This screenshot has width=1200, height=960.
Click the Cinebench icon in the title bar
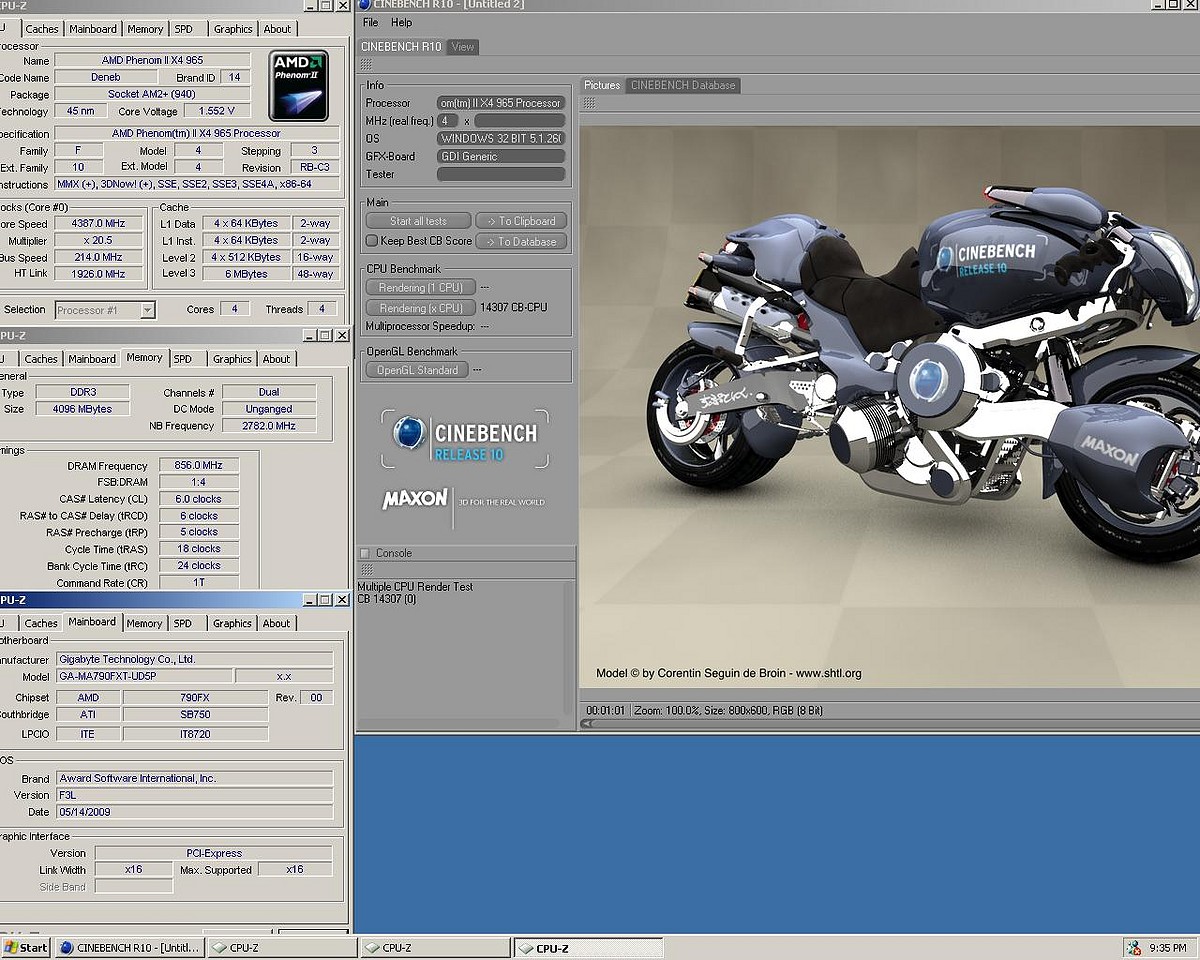pos(364,6)
